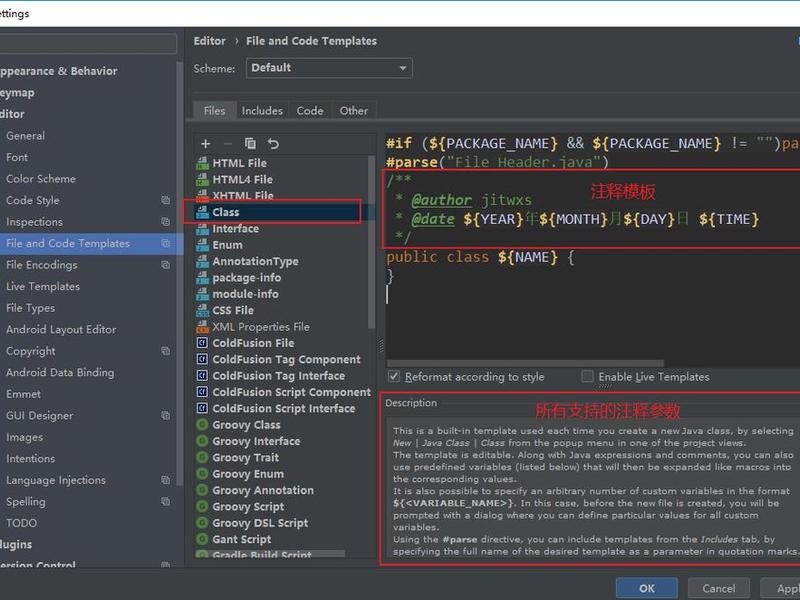Click the Groovy Enum icon

(x=203, y=473)
